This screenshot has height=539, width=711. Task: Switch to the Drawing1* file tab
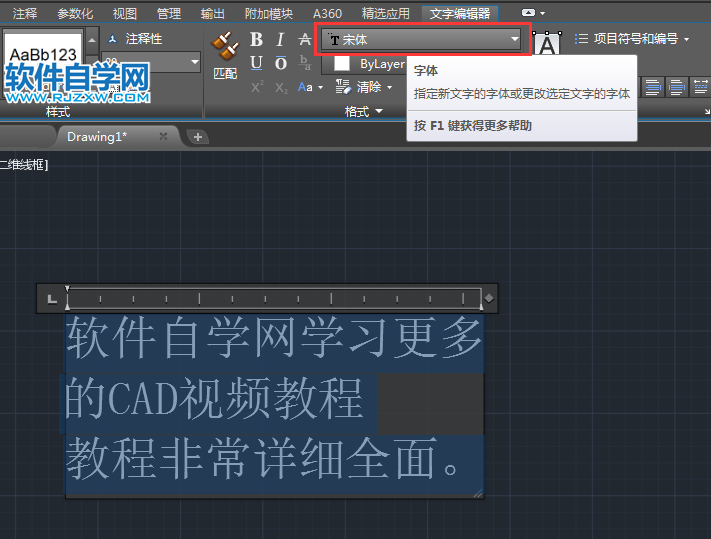[x=97, y=136]
